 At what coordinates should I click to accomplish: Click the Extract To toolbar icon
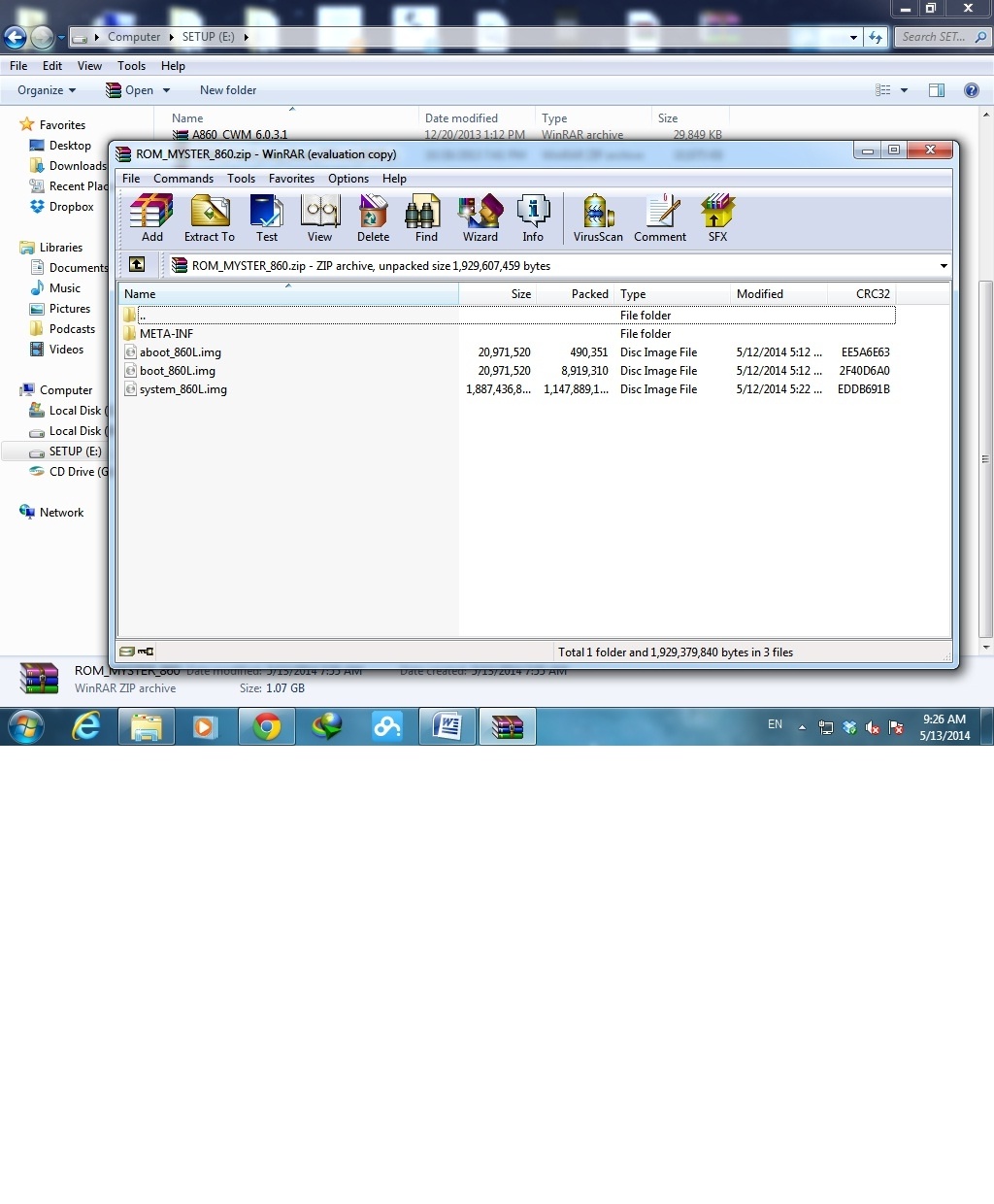[210, 217]
